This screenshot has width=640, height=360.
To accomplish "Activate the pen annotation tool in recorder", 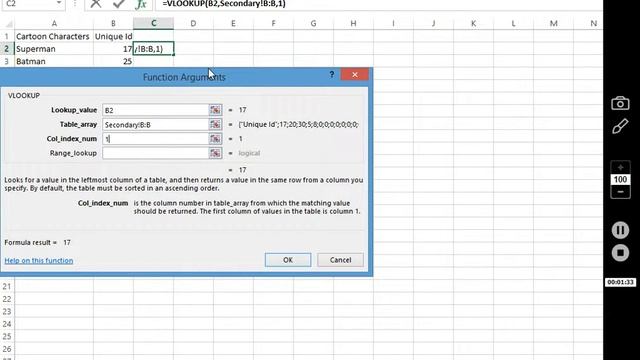I will [x=620, y=126].
